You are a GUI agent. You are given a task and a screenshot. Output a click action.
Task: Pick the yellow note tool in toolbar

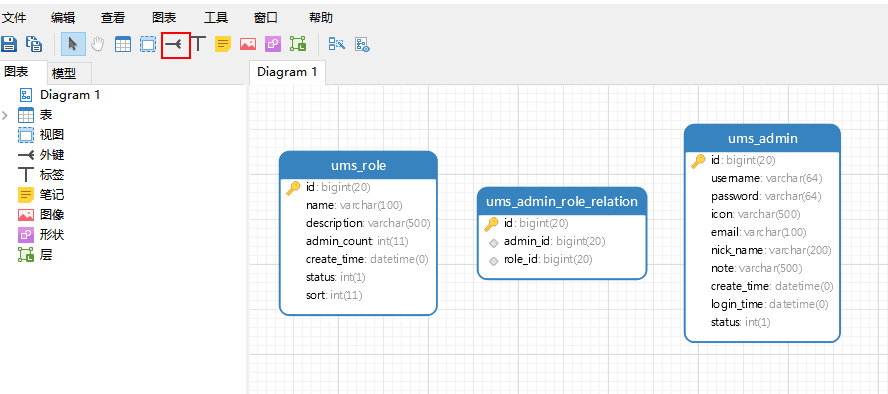223,44
